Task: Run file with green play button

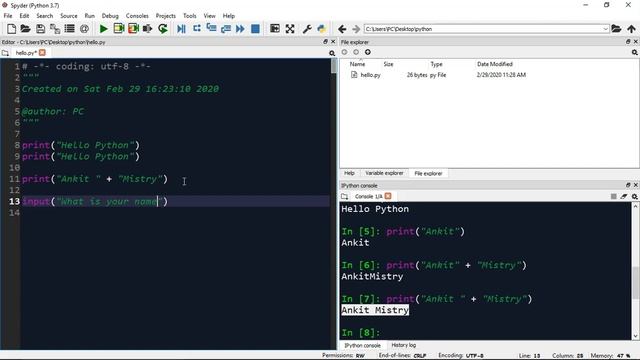Action: click(104, 29)
